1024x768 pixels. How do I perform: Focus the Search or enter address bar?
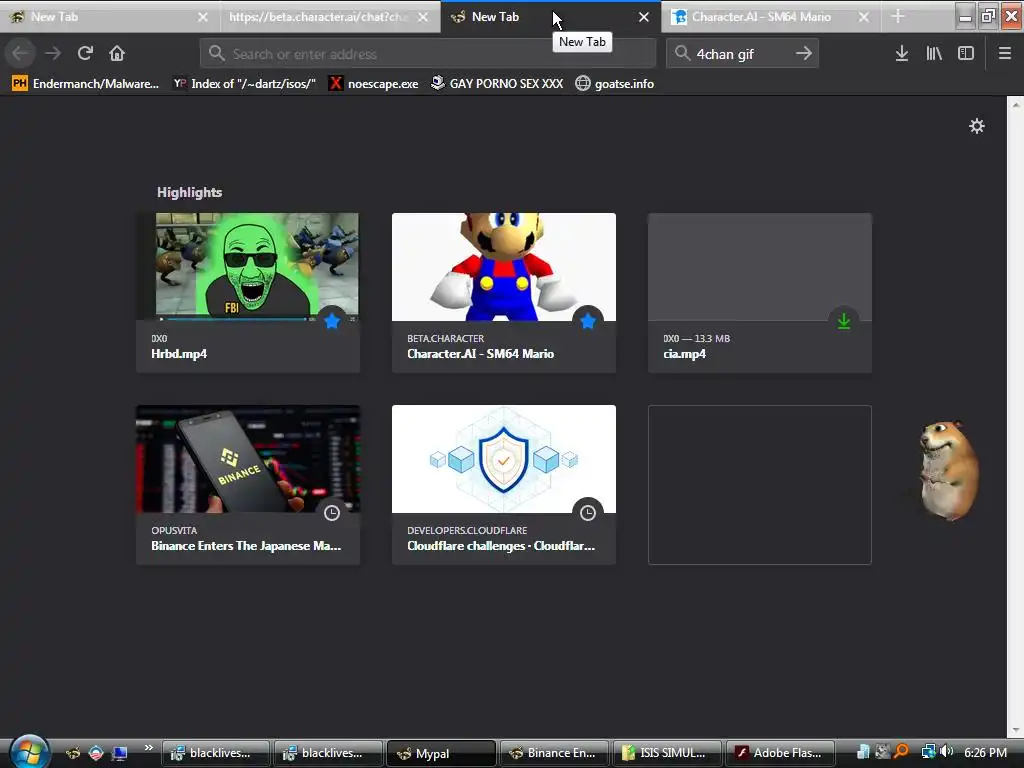428,54
